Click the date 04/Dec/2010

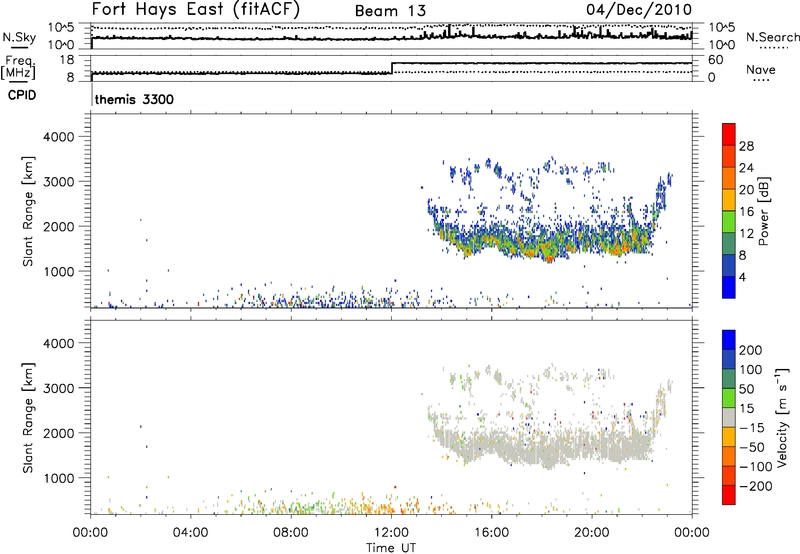point(639,10)
